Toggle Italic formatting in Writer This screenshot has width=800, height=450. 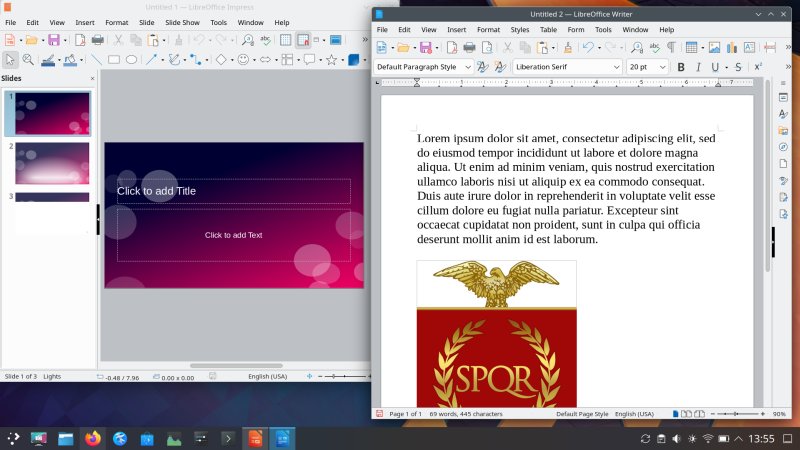tap(698, 67)
